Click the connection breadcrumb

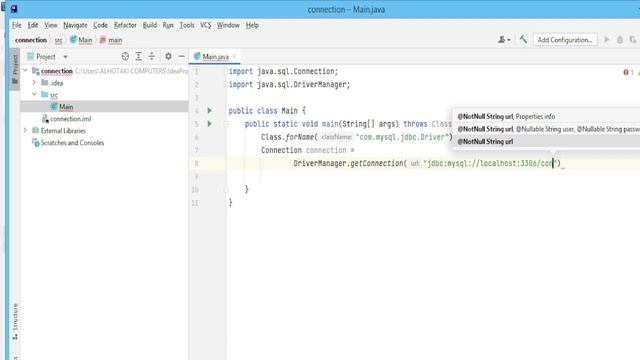pyautogui.click(x=31, y=40)
